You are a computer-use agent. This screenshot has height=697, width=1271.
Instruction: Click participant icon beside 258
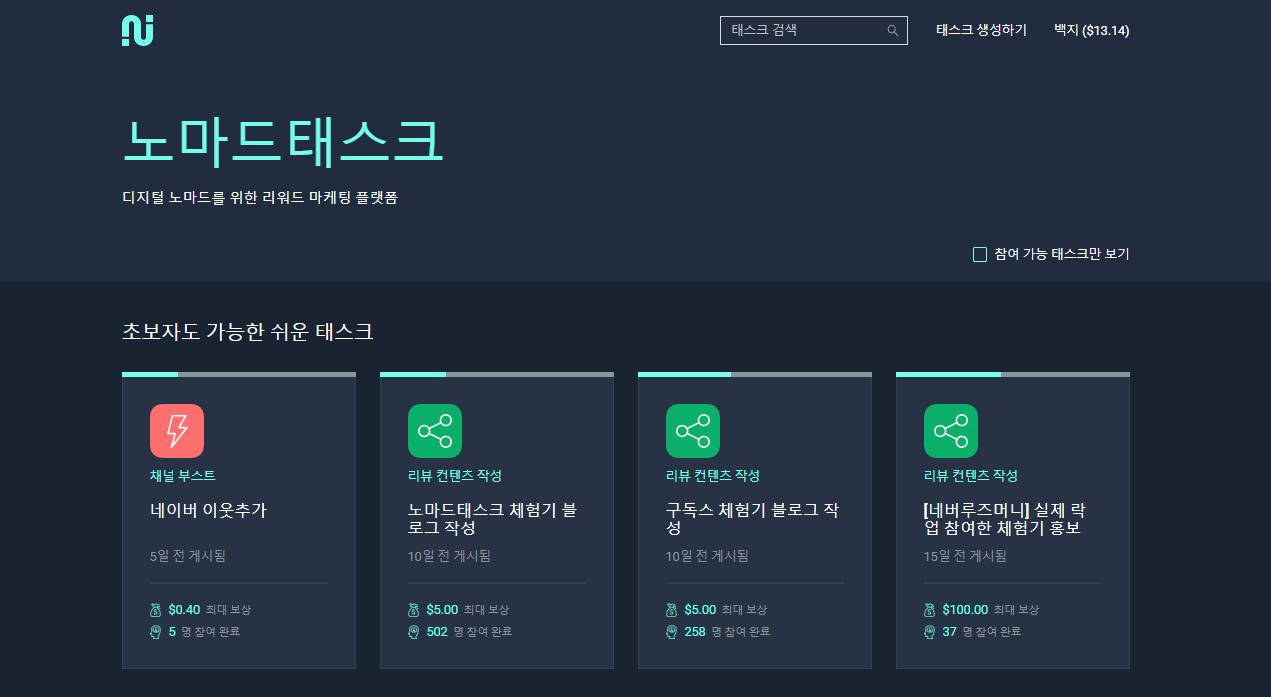pyautogui.click(x=672, y=632)
